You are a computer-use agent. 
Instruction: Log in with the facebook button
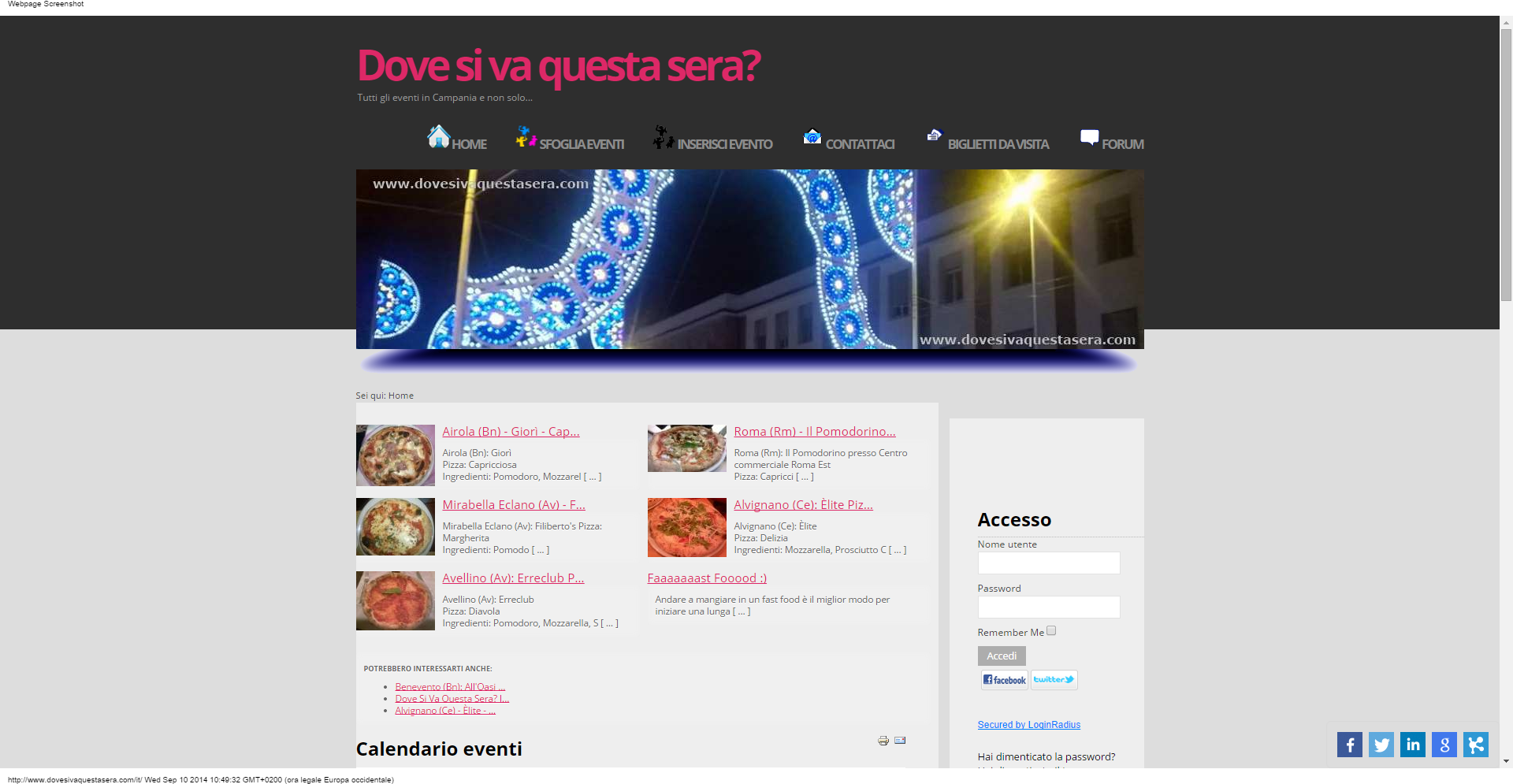coord(1005,680)
